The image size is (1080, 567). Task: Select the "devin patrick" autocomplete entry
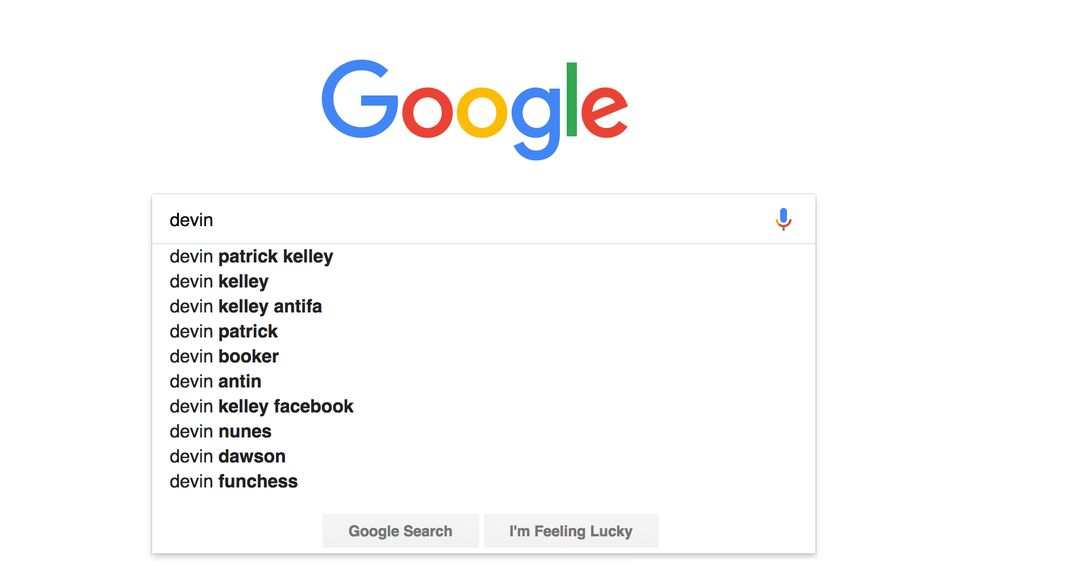pyautogui.click(x=224, y=332)
